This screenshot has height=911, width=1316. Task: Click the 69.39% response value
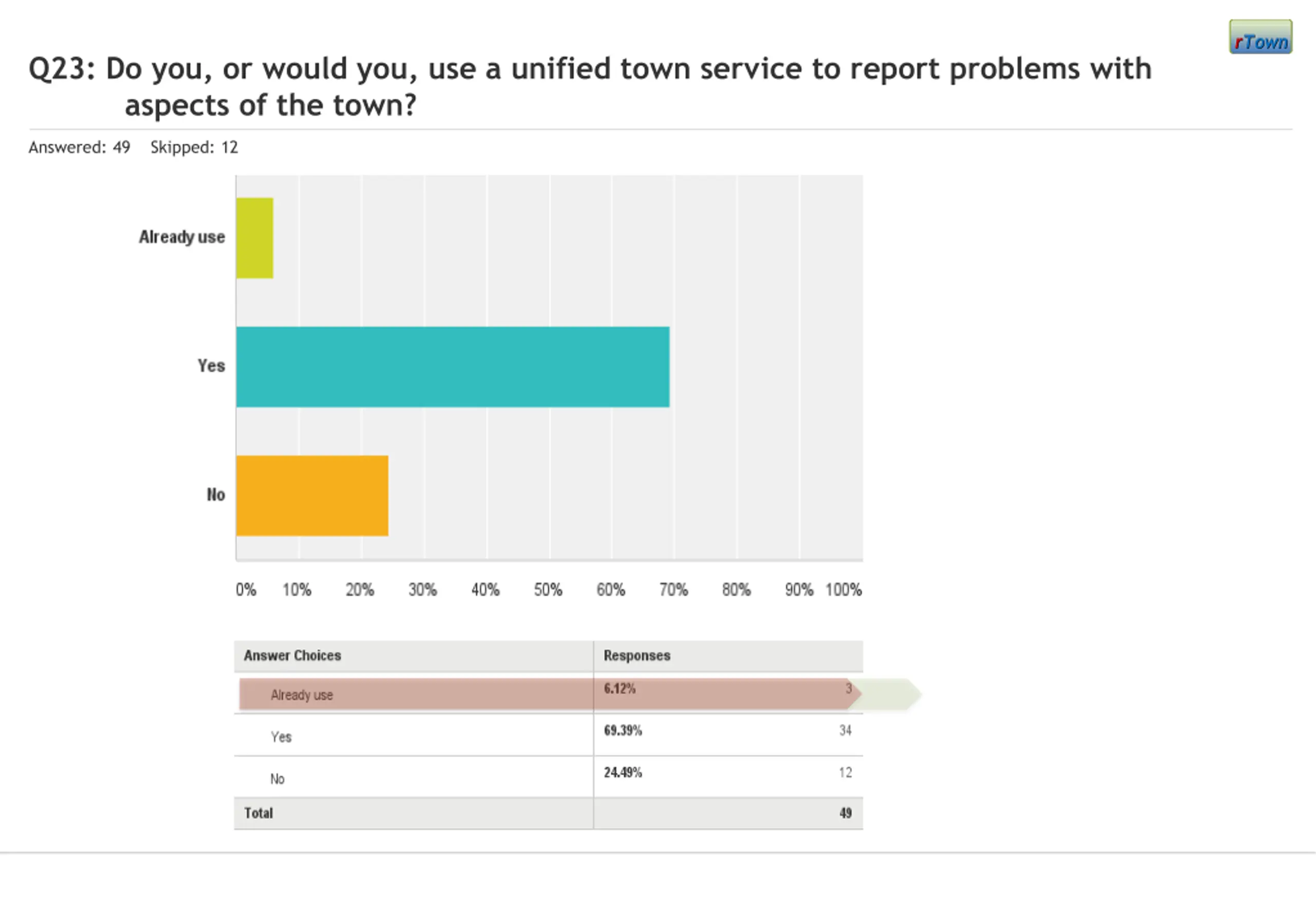[623, 730]
